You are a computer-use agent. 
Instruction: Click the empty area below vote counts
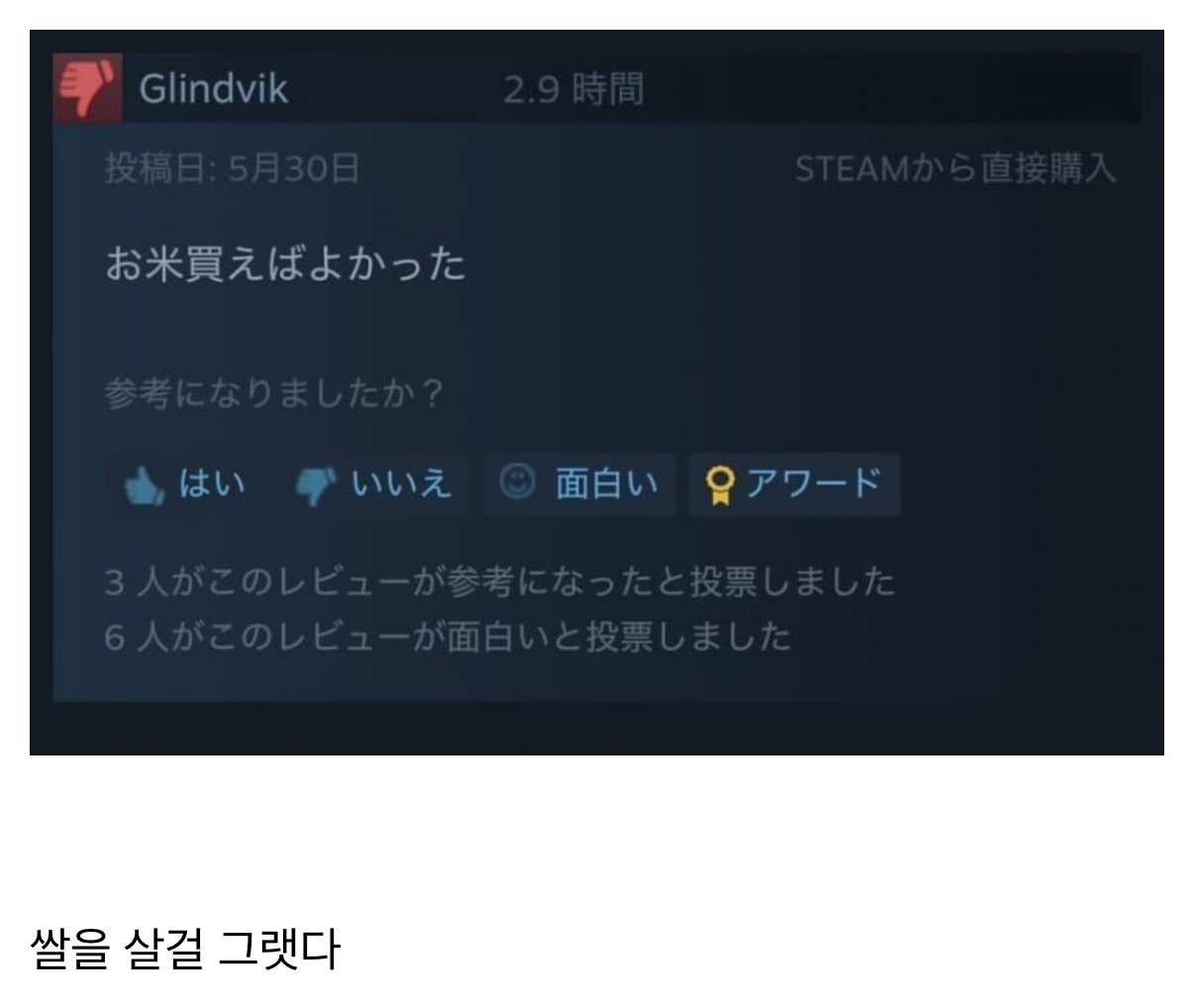[530, 679]
